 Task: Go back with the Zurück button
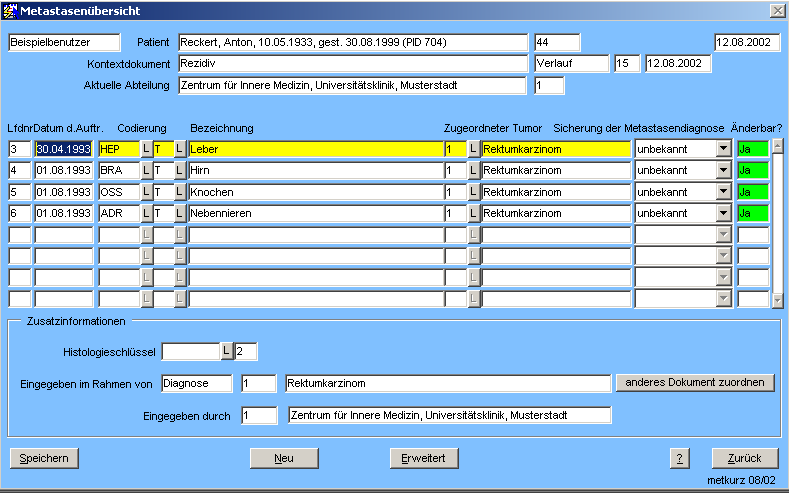744,458
